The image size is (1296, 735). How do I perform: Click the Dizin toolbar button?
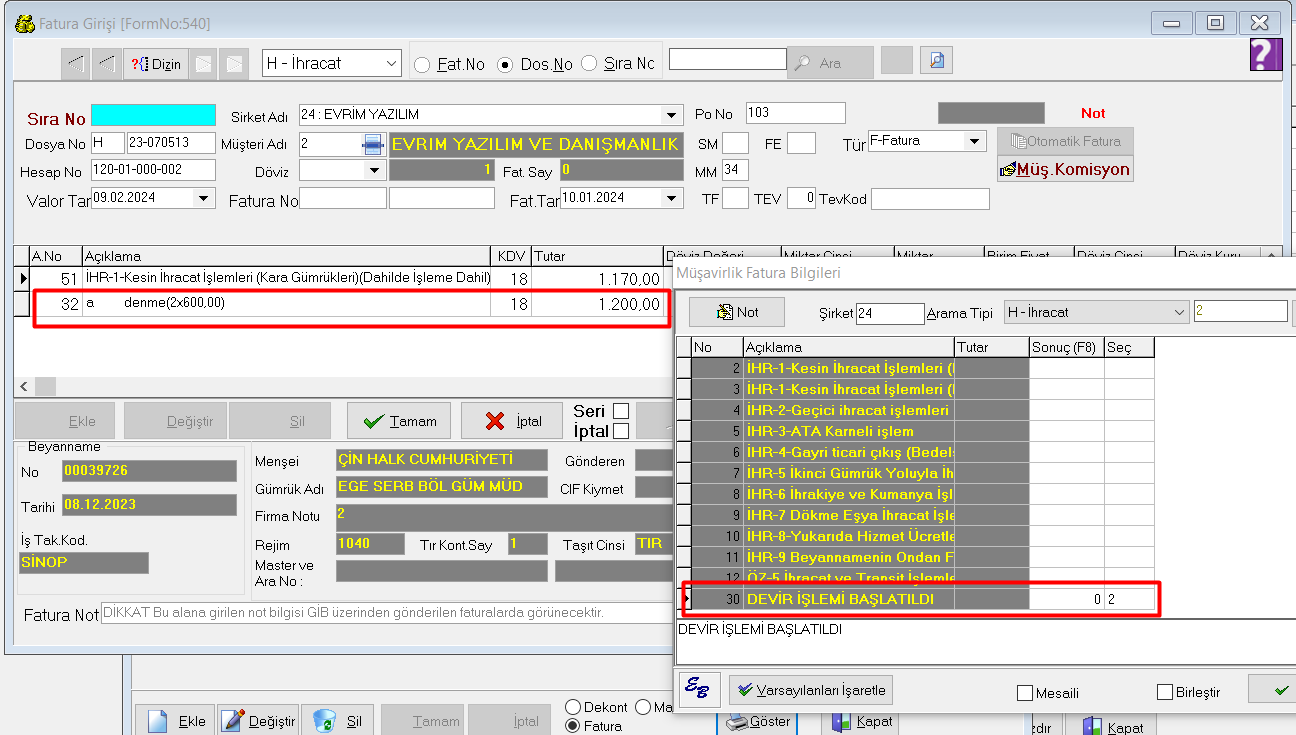tap(154, 64)
